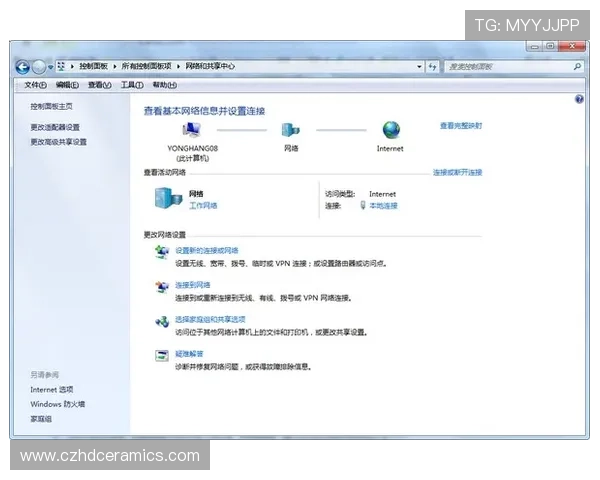Select 所有控制面板项 breadcrumb
The width and height of the screenshot is (600, 480).
[146, 66]
